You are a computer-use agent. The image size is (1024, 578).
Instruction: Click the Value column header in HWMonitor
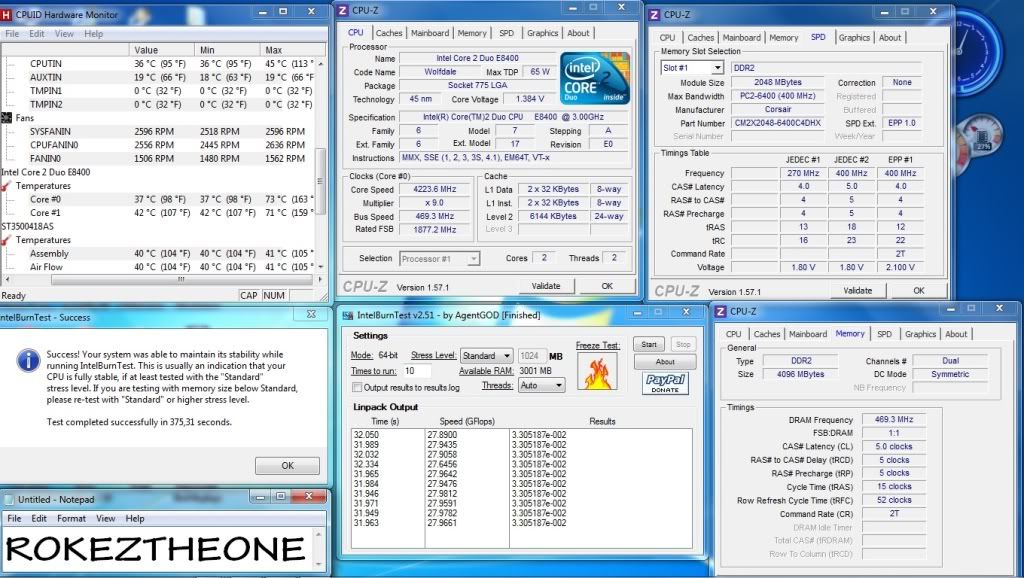(161, 50)
